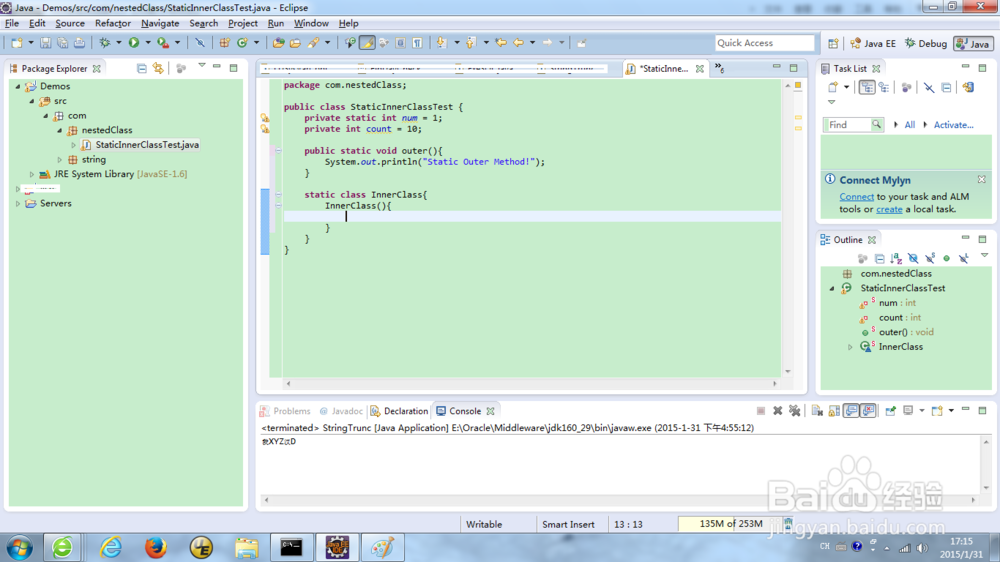Toggle Hide Fields in Outline
The image size is (1000, 562).
click(x=913, y=258)
